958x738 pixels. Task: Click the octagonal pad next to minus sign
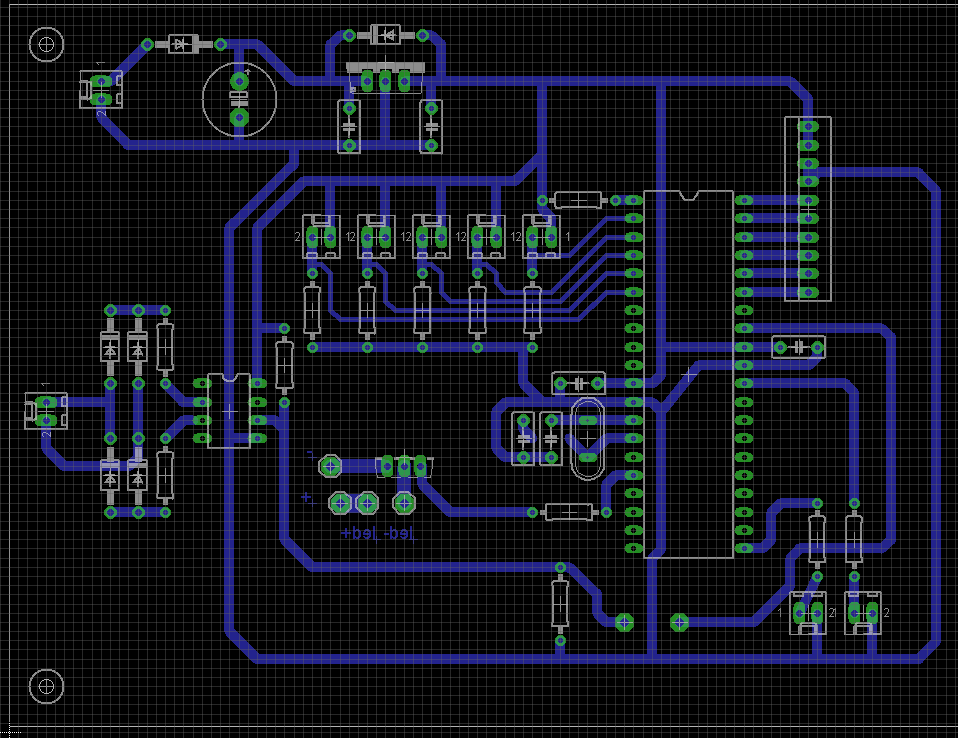[x=329, y=465]
